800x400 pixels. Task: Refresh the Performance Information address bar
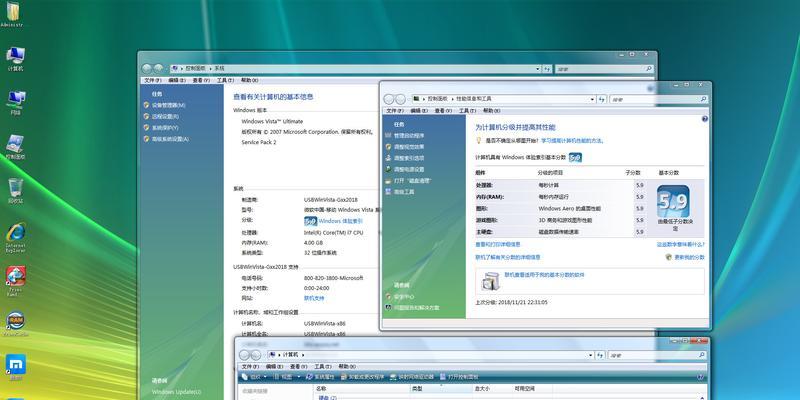[x=602, y=99]
